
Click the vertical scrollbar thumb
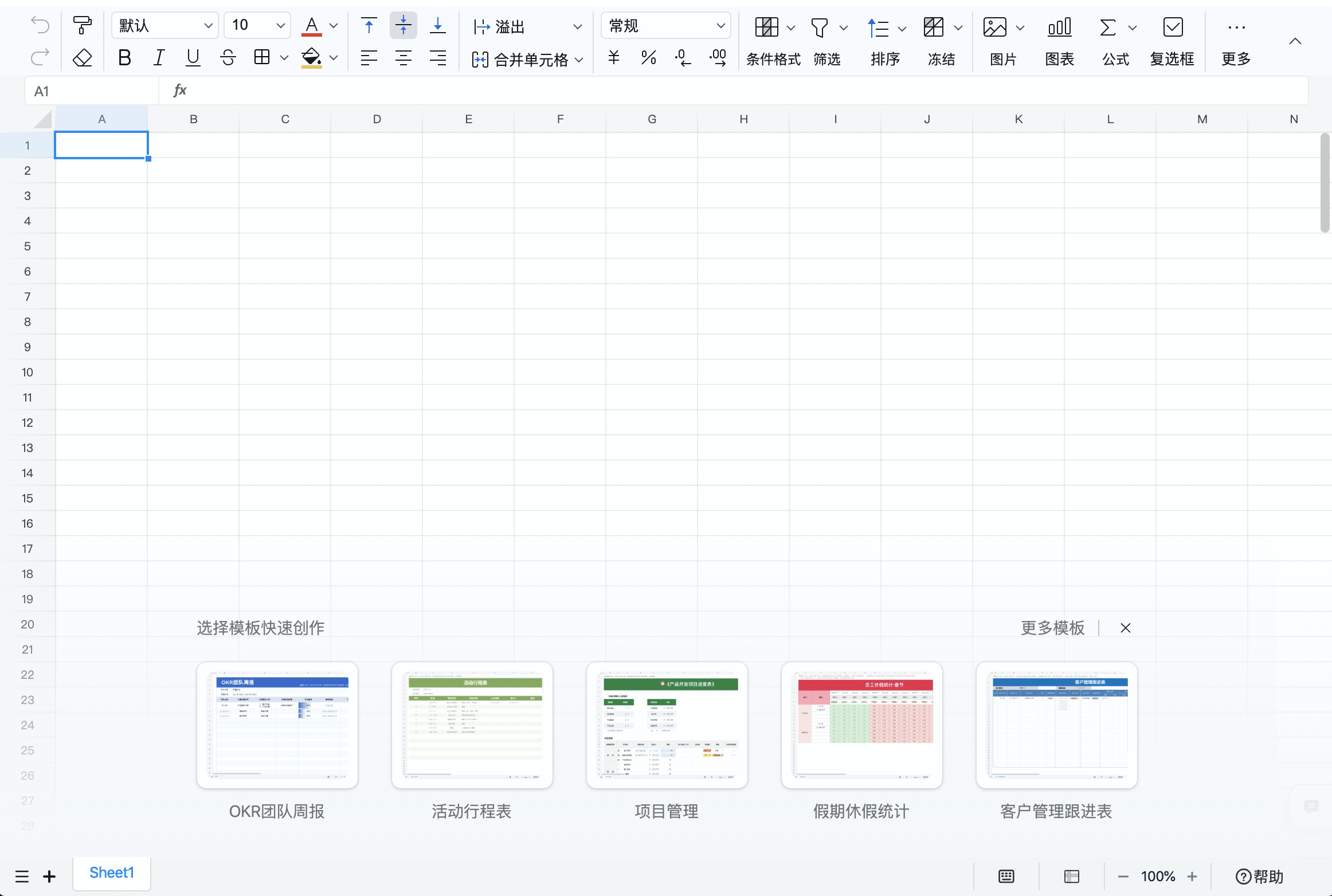(x=1324, y=183)
